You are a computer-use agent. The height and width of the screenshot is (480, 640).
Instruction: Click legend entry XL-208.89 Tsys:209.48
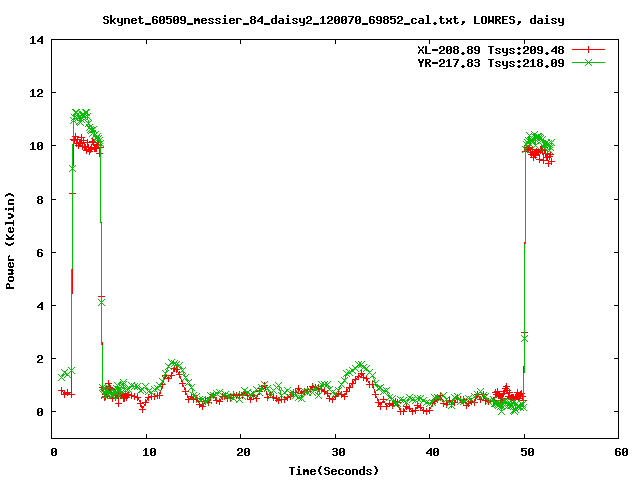491,50
